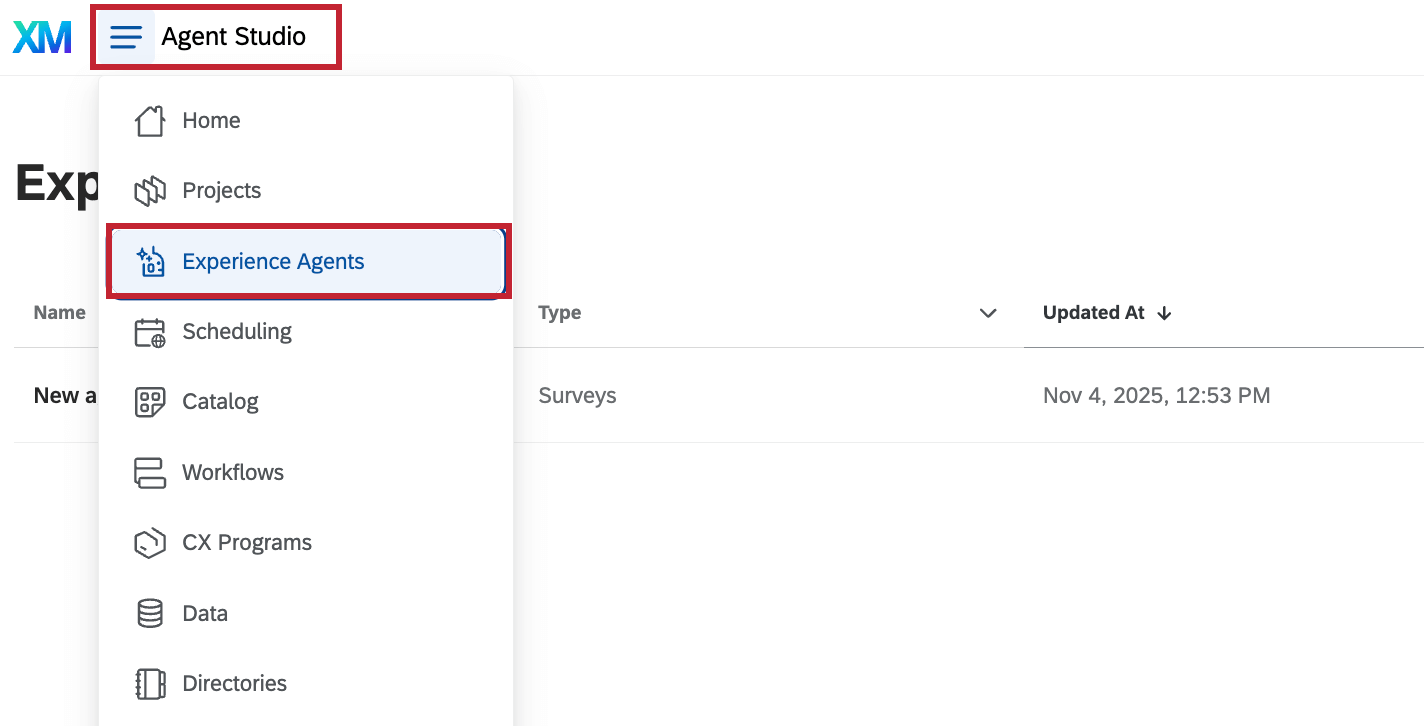Screen dimensions: 1424x726
Task: Select the Surveys type cell in the row
Action: (x=577, y=395)
